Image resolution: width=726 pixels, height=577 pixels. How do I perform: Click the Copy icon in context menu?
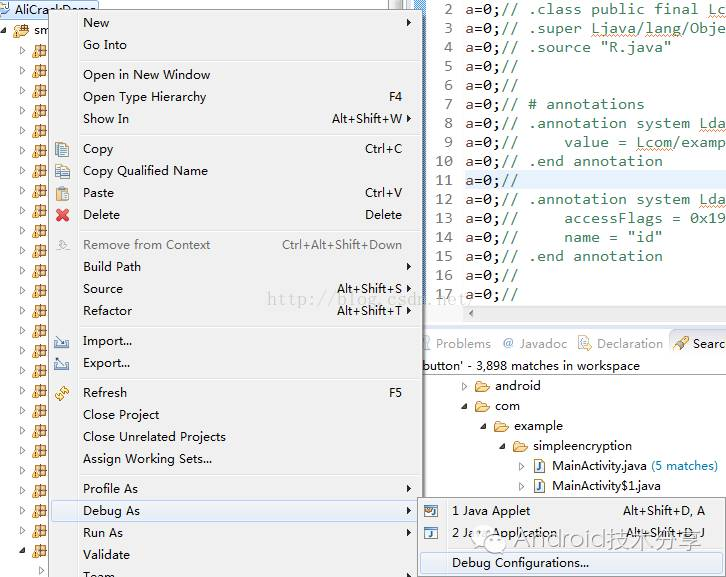pos(62,149)
